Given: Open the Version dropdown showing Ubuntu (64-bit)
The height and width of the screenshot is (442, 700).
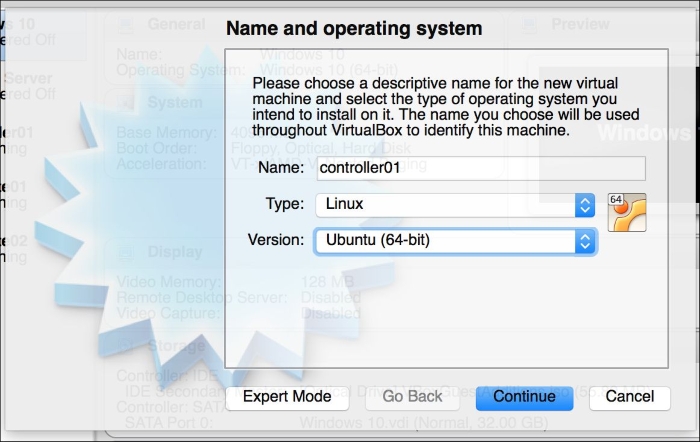Looking at the screenshot, I should coord(455,241).
